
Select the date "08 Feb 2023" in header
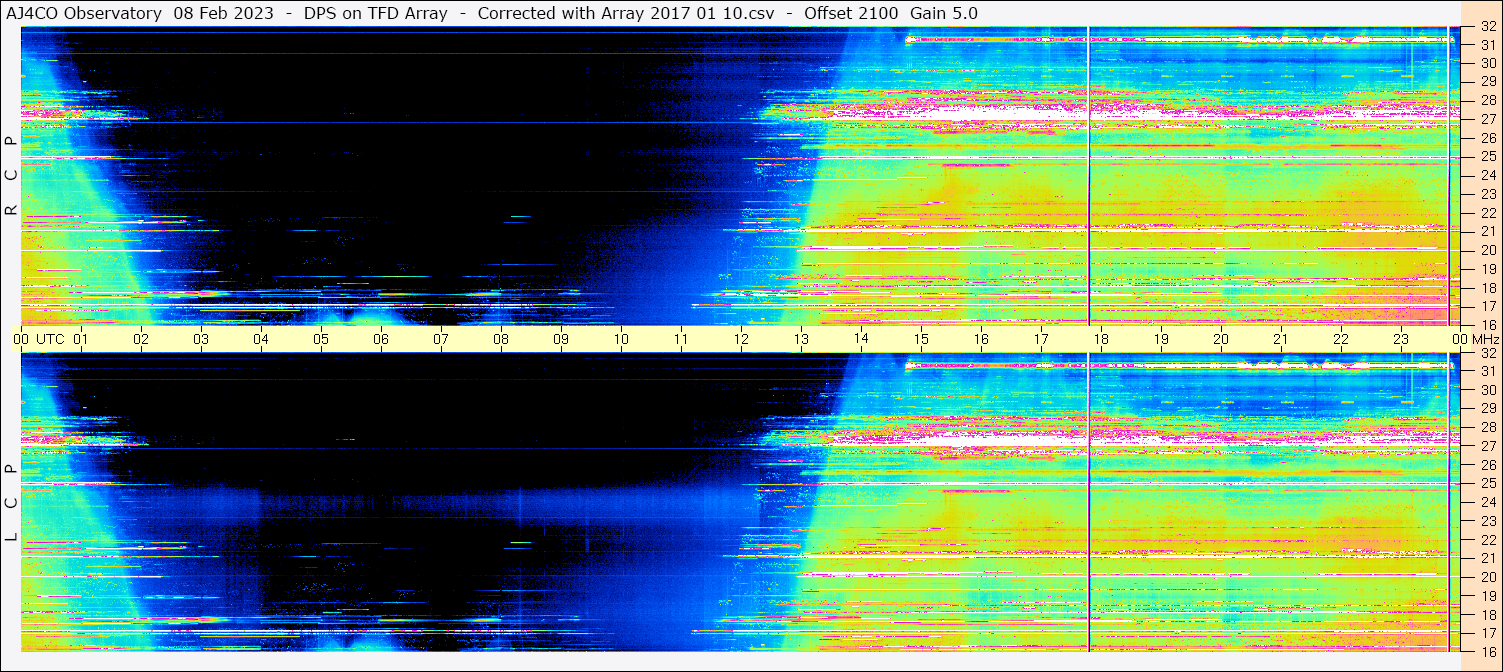point(223,13)
